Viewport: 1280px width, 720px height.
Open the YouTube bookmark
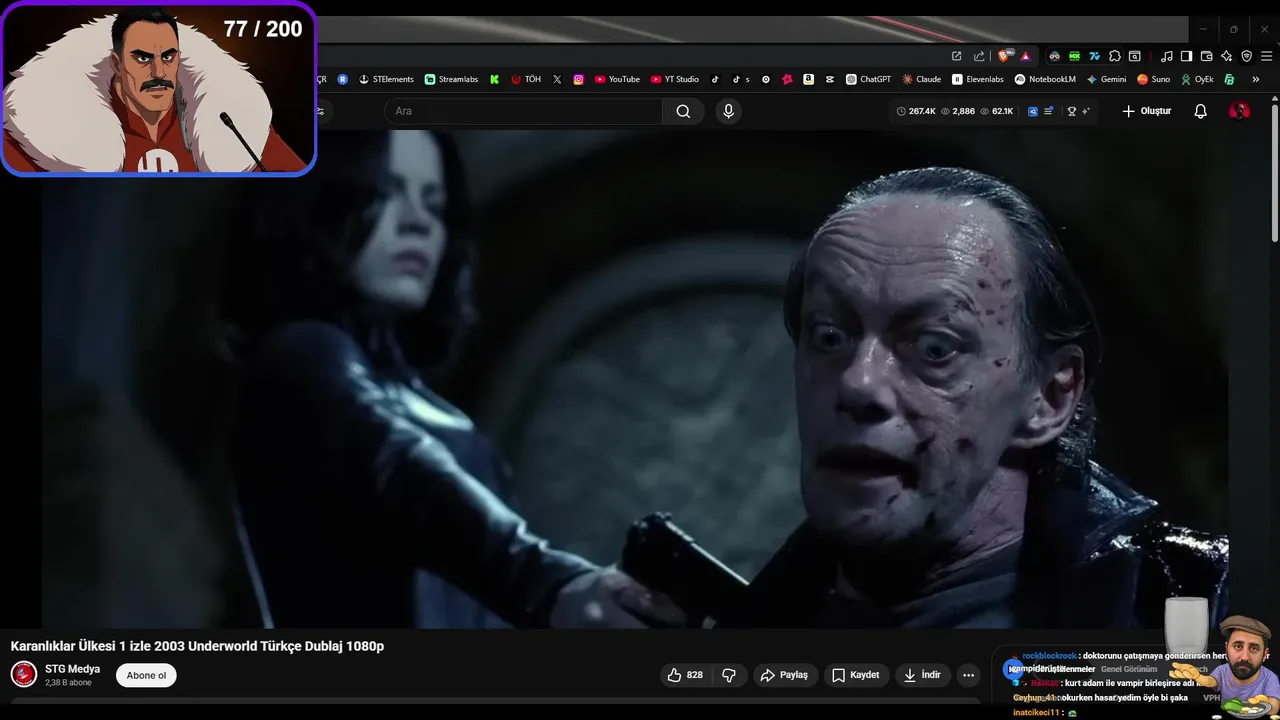click(617, 79)
